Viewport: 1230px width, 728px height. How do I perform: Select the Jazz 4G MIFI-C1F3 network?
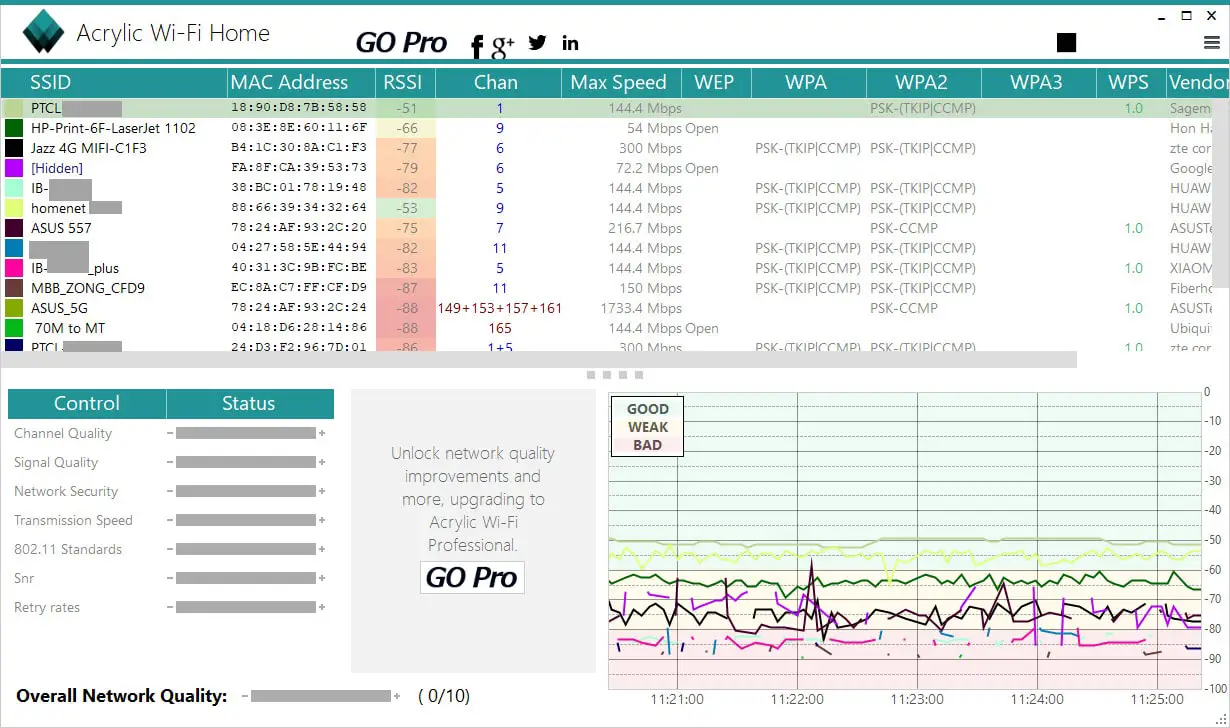coord(89,148)
